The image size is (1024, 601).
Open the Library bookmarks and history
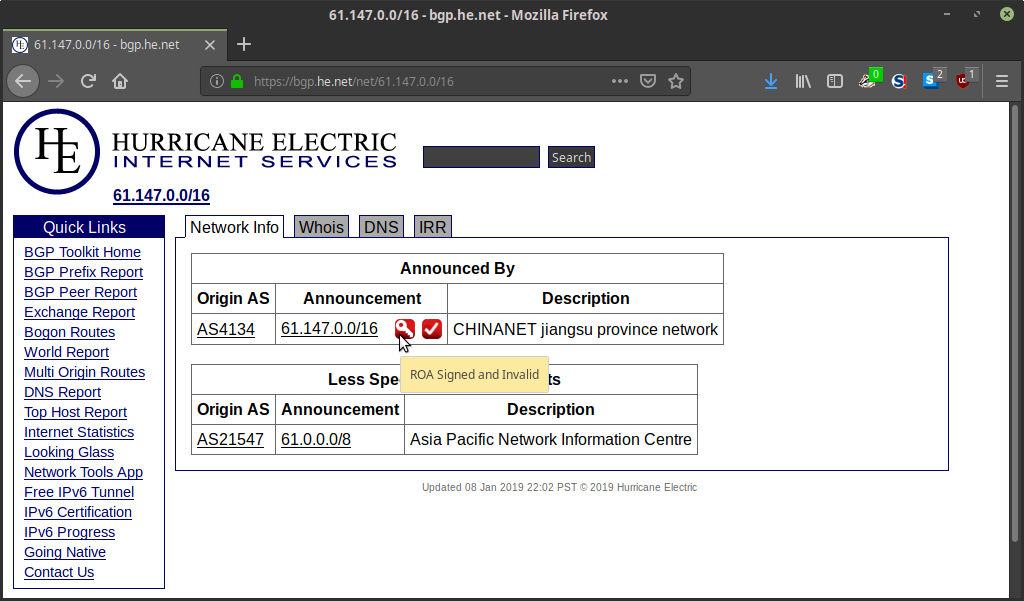(803, 81)
